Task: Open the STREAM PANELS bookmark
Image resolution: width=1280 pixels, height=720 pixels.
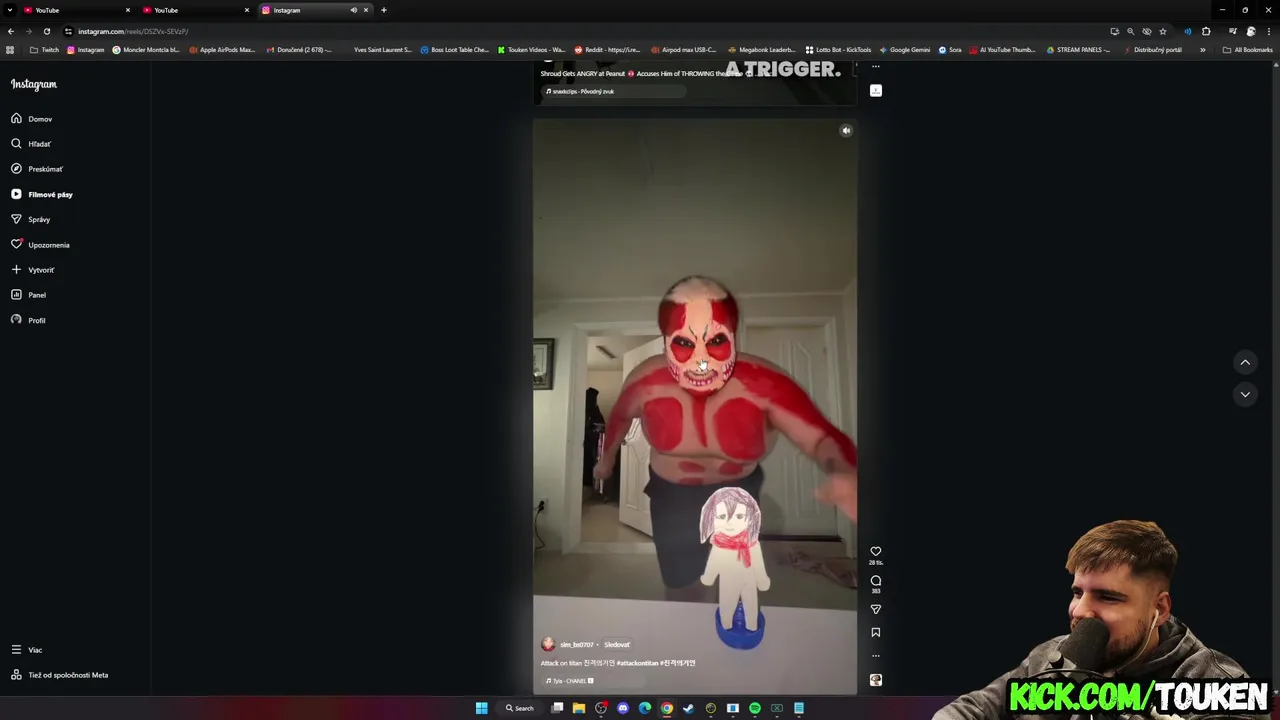Action: pos(1078,50)
